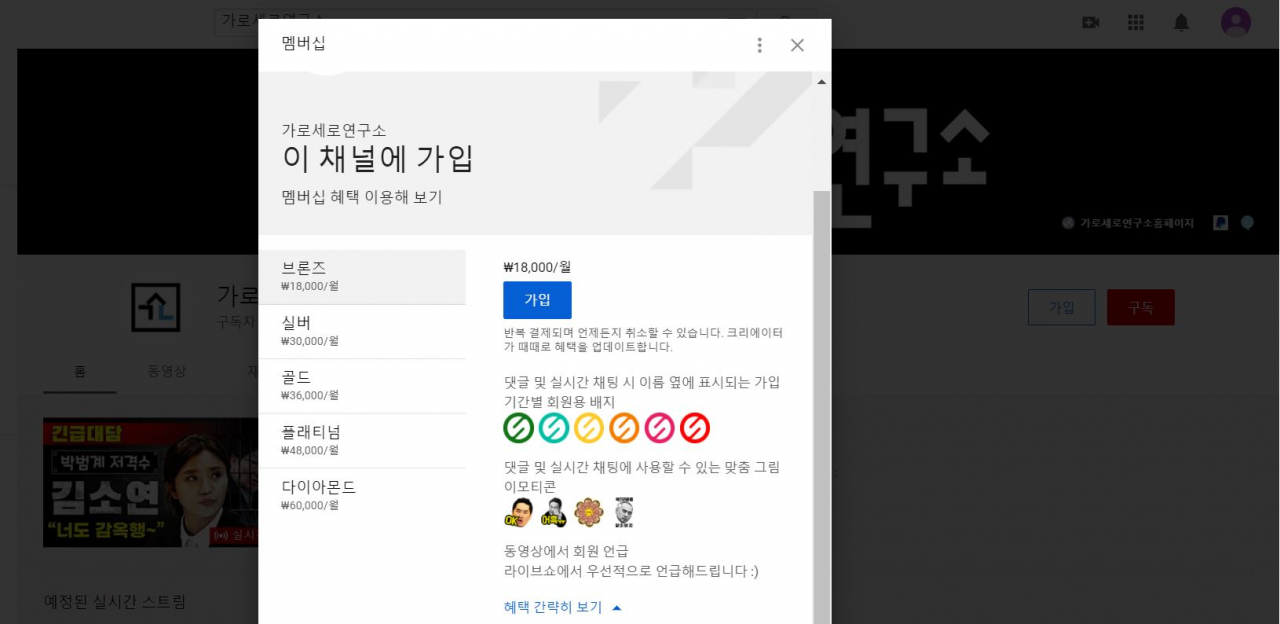Choose the 골드 ₩36,000 membership tier

[362, 386]
